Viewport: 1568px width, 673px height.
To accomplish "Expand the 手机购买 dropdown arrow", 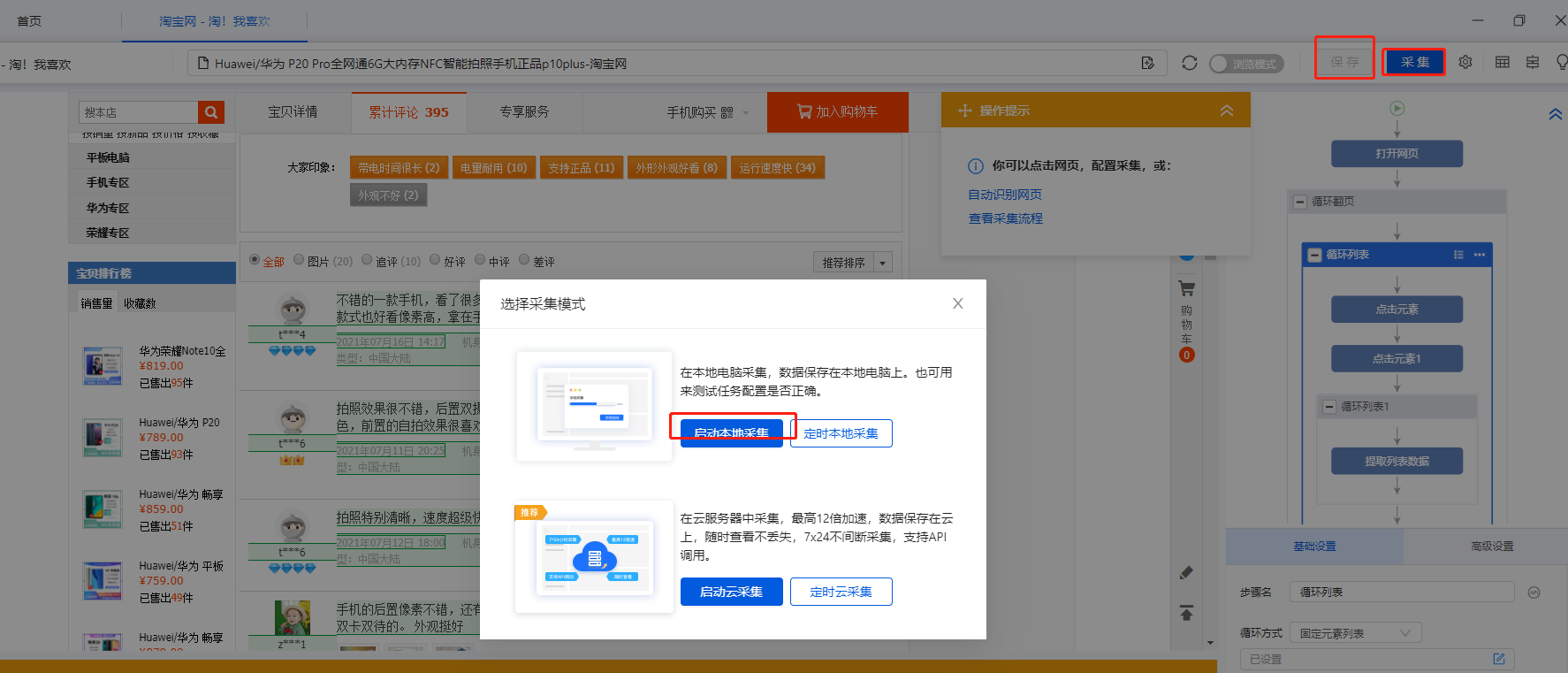I will 746,113.
